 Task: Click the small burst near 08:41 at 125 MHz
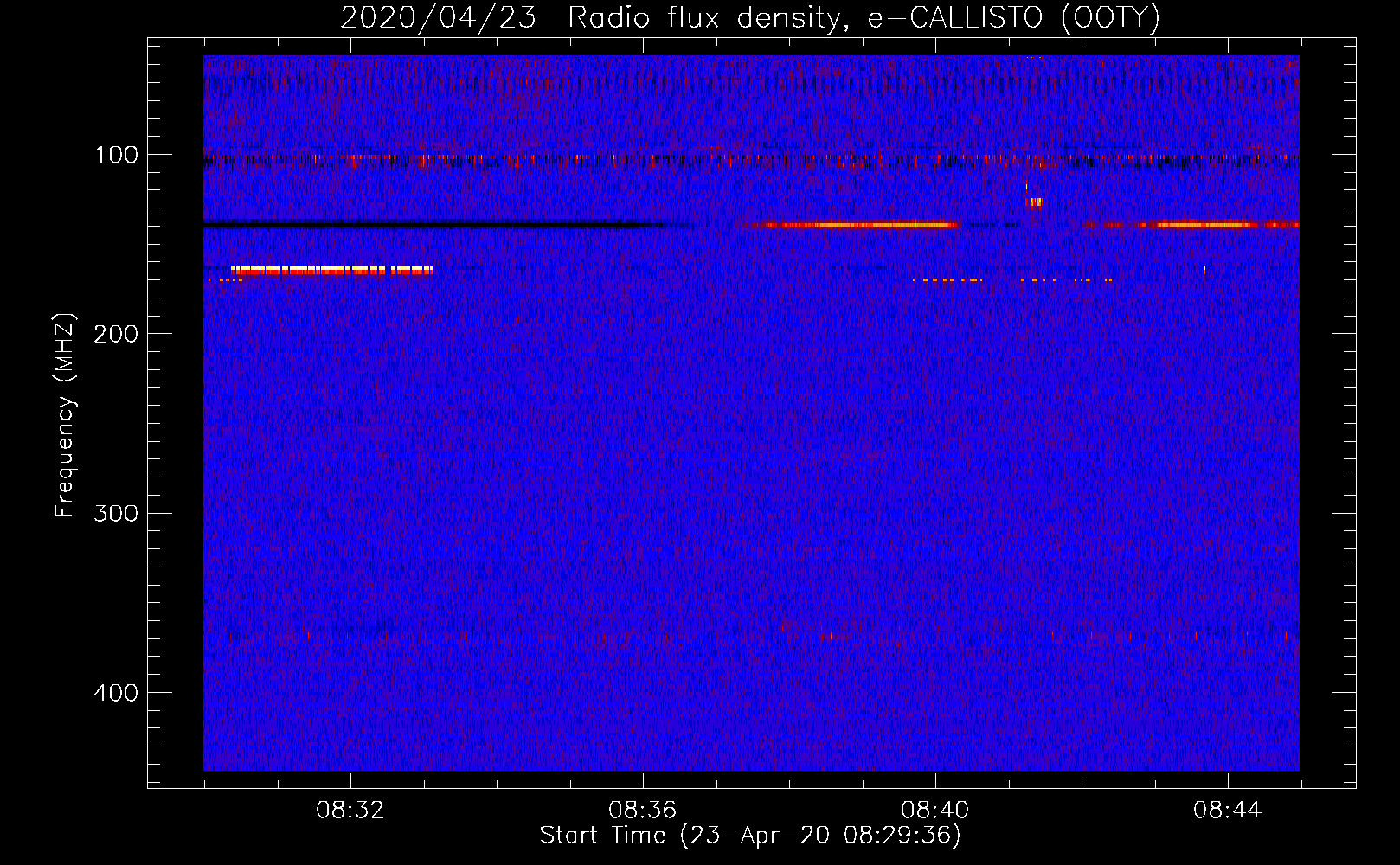(x=1034, y=202)
